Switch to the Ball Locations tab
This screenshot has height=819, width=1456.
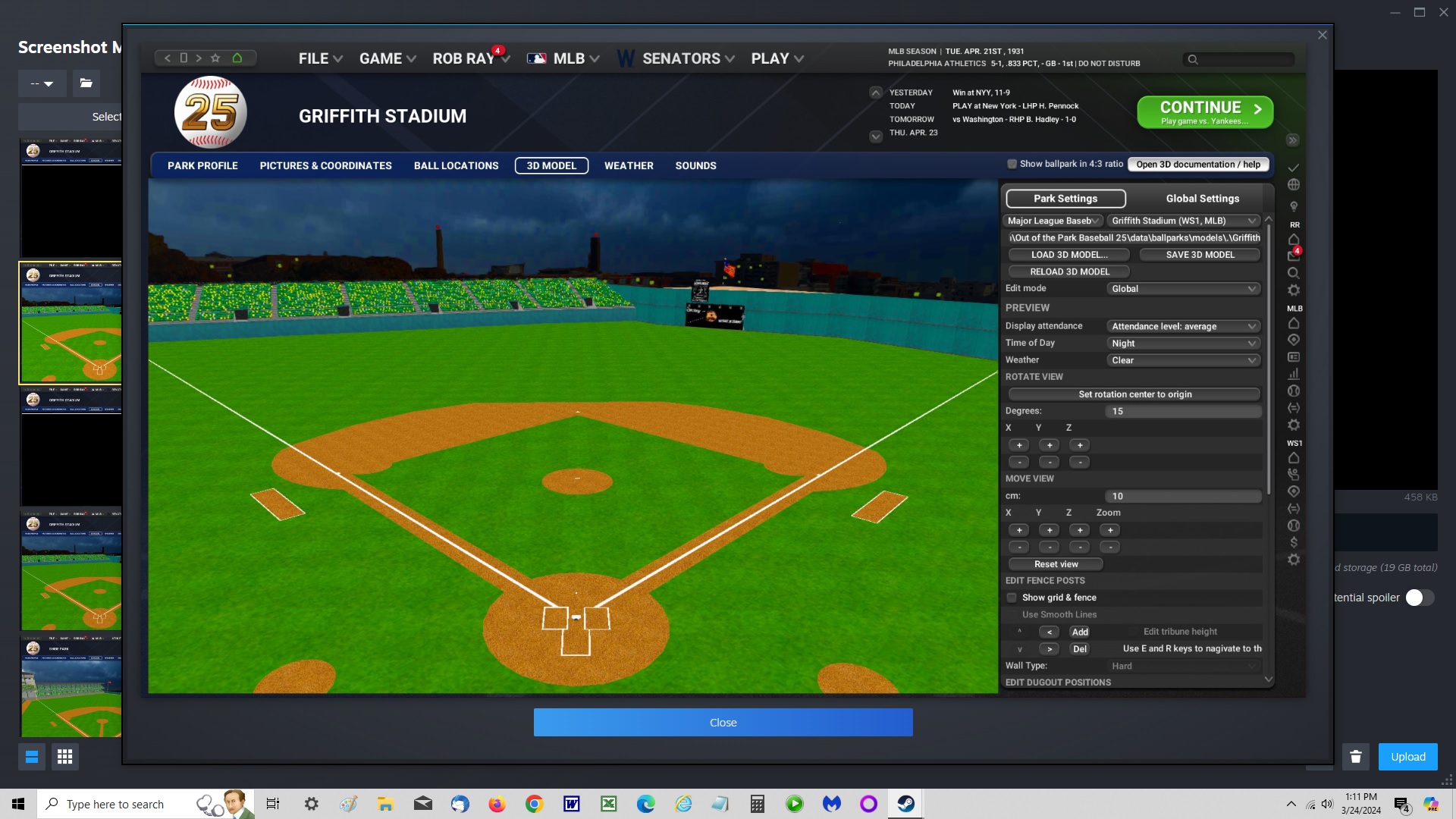pyautogui.click(x=456, y=165)
